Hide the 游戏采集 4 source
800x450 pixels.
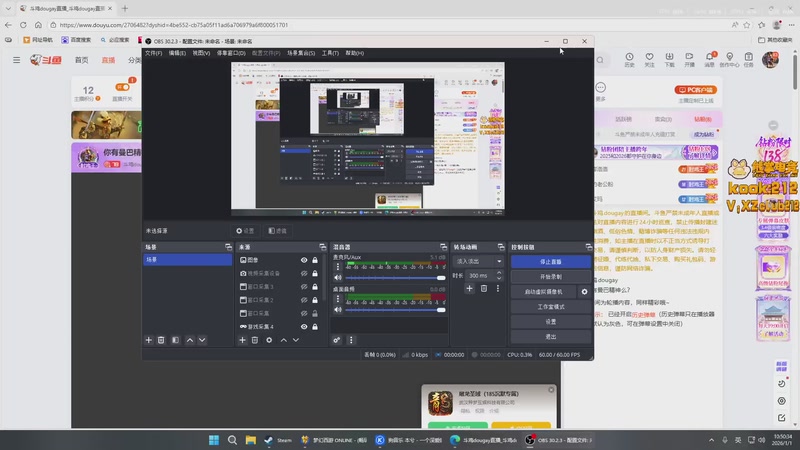304,327
